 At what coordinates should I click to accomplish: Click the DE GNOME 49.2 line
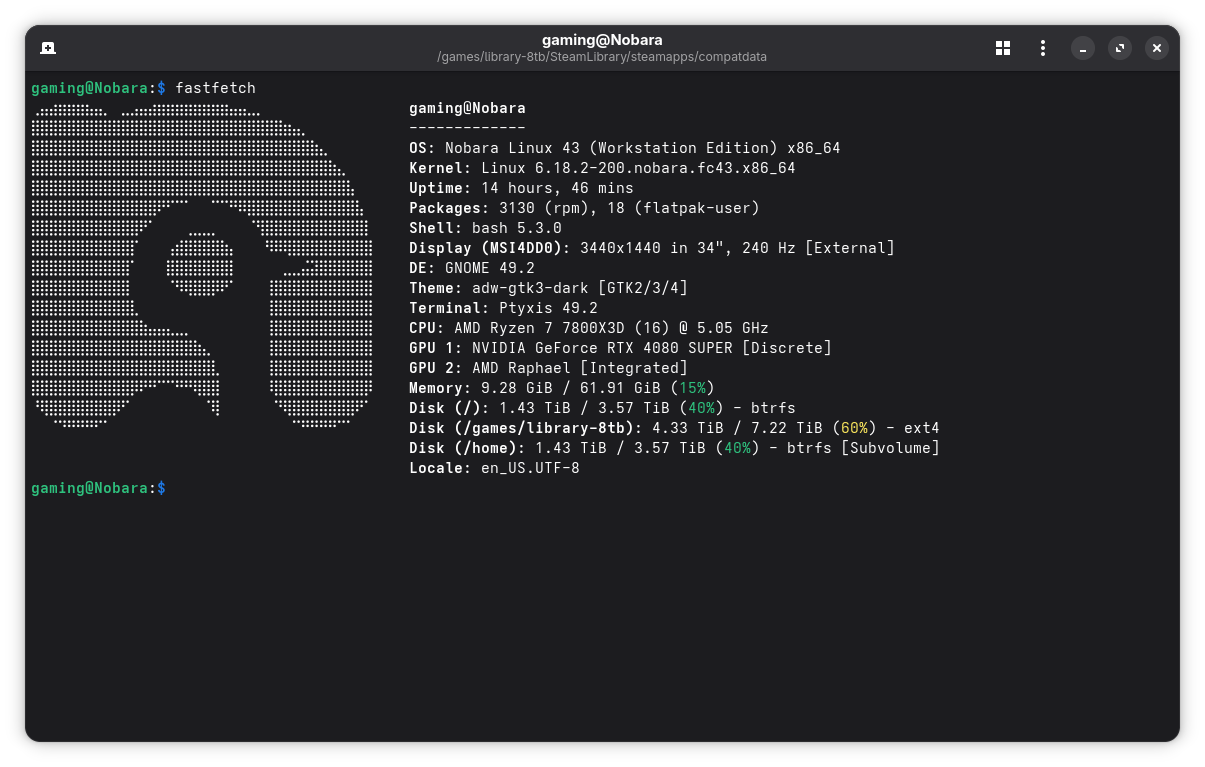coord(472,268)
